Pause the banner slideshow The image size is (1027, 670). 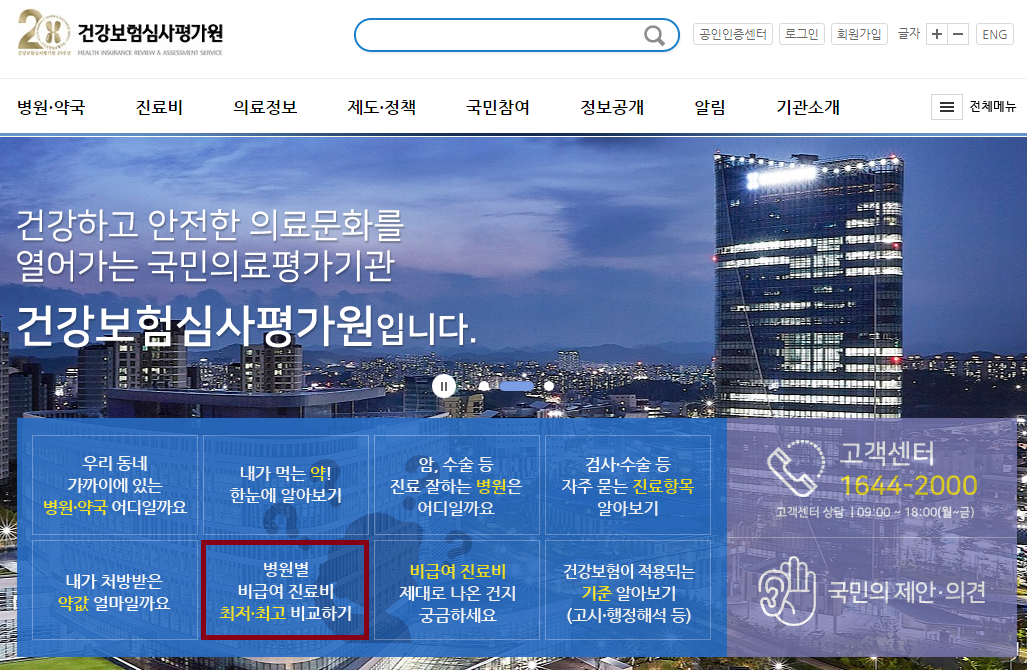tap(443, 386)
